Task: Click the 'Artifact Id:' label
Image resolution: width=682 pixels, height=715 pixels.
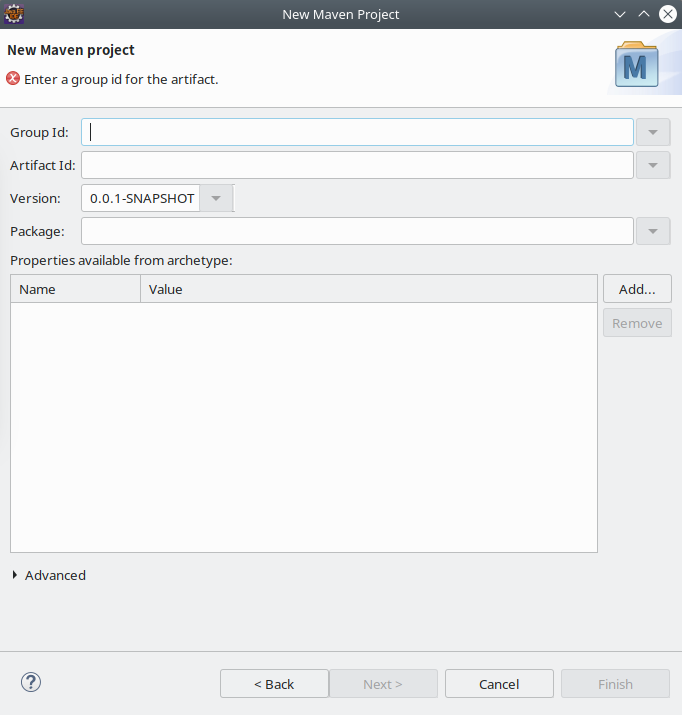Action: [x=43, y=165]
